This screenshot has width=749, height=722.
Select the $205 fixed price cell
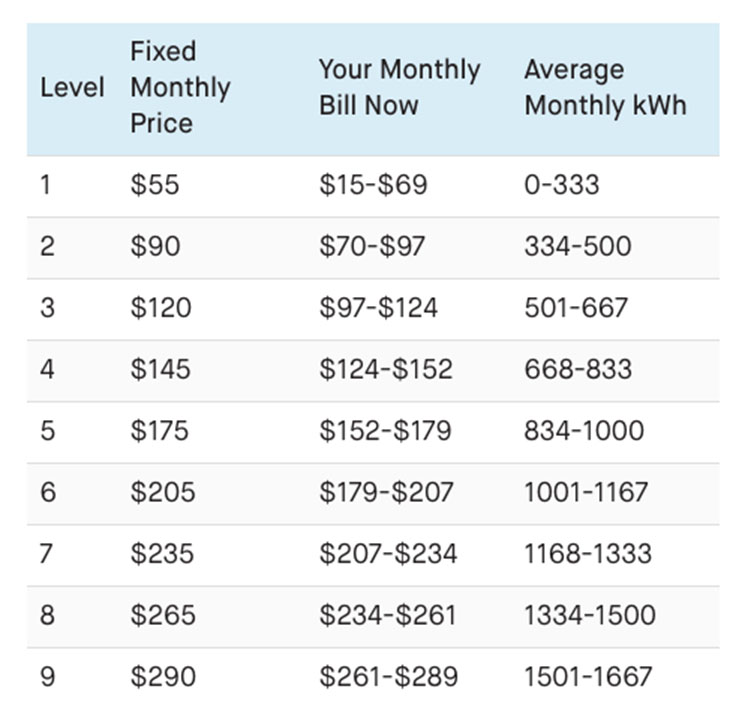pos(163,492)
